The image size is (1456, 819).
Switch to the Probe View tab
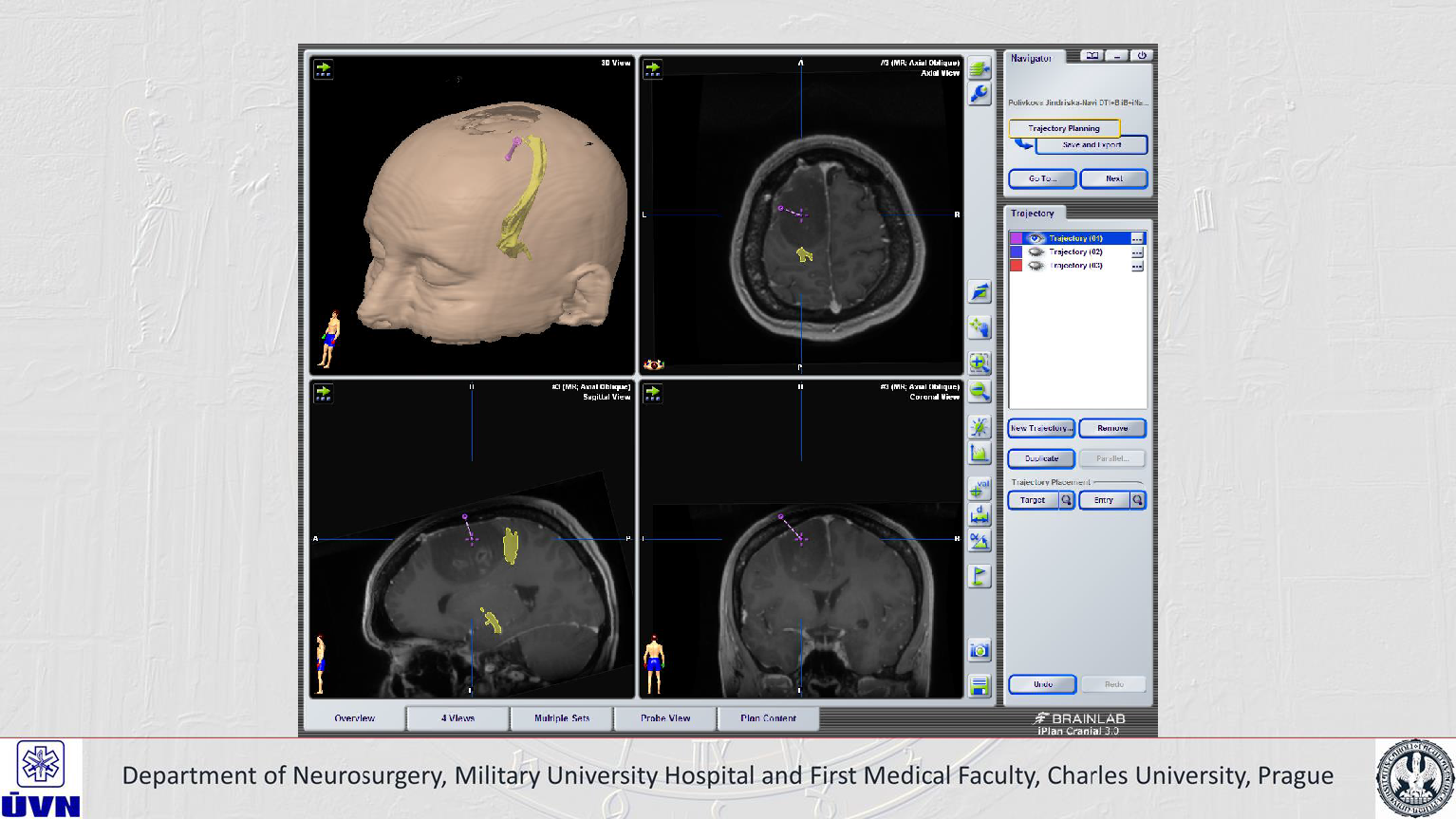click(x=665, y=718)
